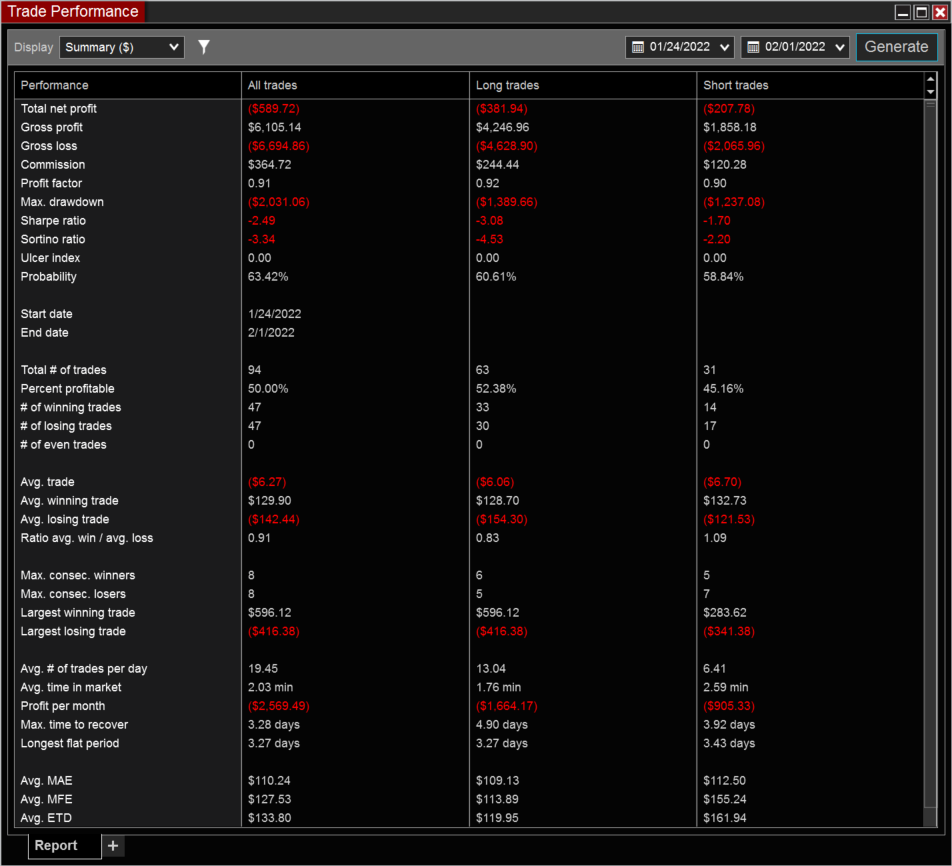Open the Display Summary ($) dropdown

pos(121,47)
